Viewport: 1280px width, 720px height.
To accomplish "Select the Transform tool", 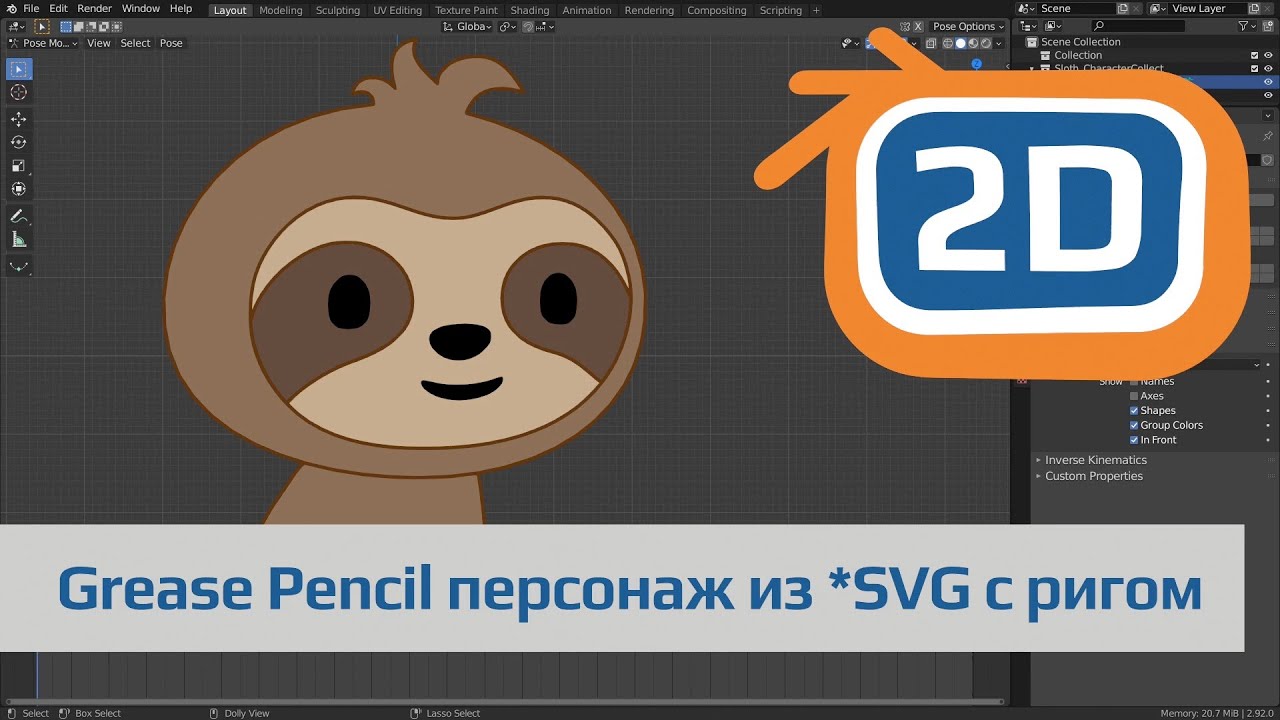I will click(18, 188).
